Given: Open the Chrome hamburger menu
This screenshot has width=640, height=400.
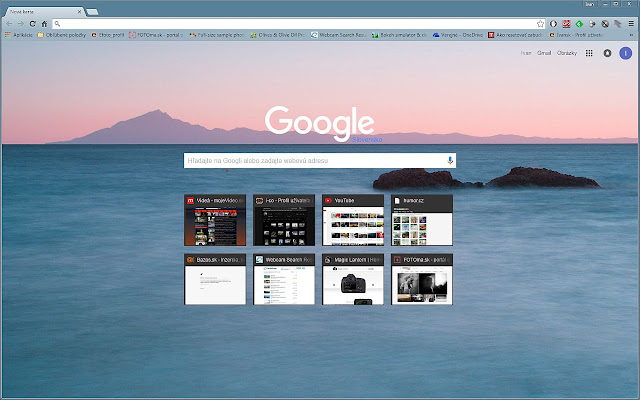Looking at the screenshot, I should click(x=631, y=24).
